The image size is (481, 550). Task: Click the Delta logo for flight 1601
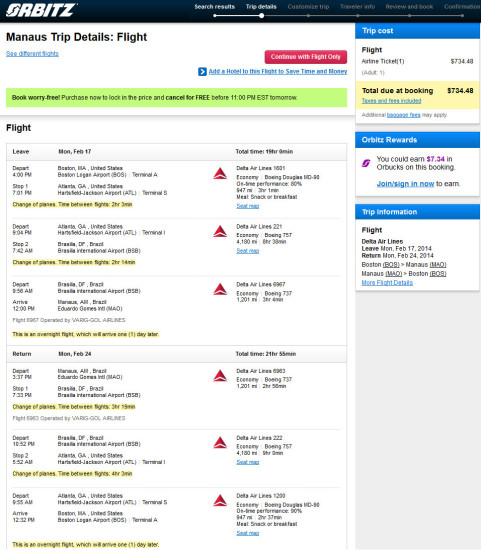(x=220, y=173)
